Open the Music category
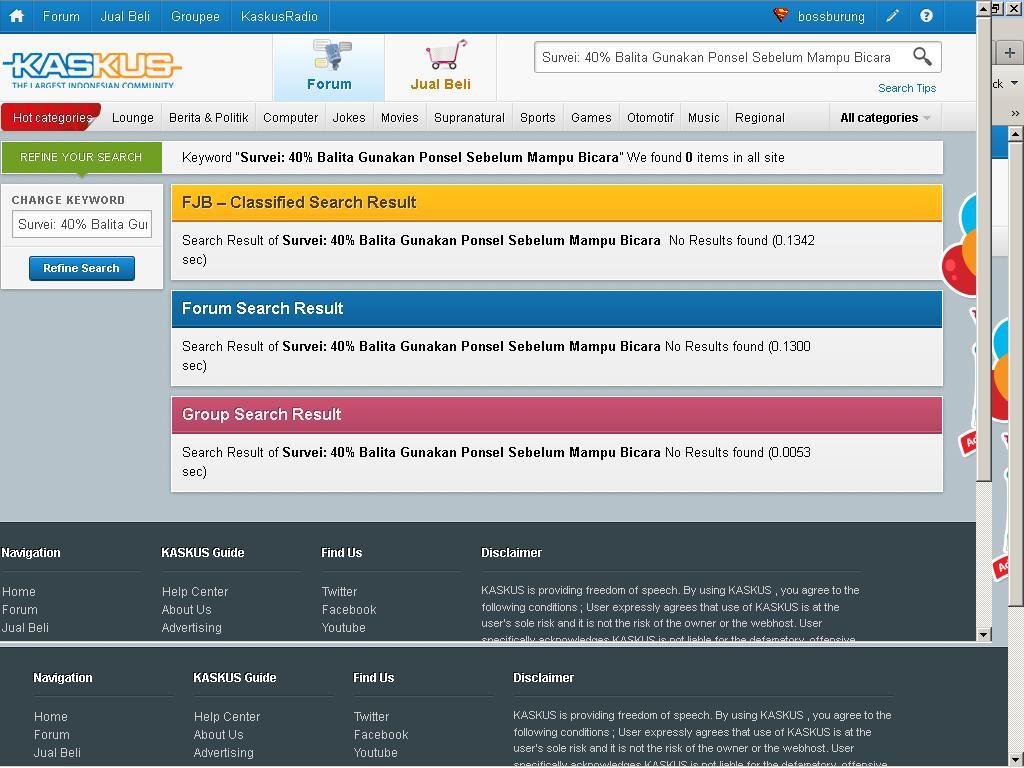Image resolution: width=1024 pixels, height=768 pixels. pos(703,118)
